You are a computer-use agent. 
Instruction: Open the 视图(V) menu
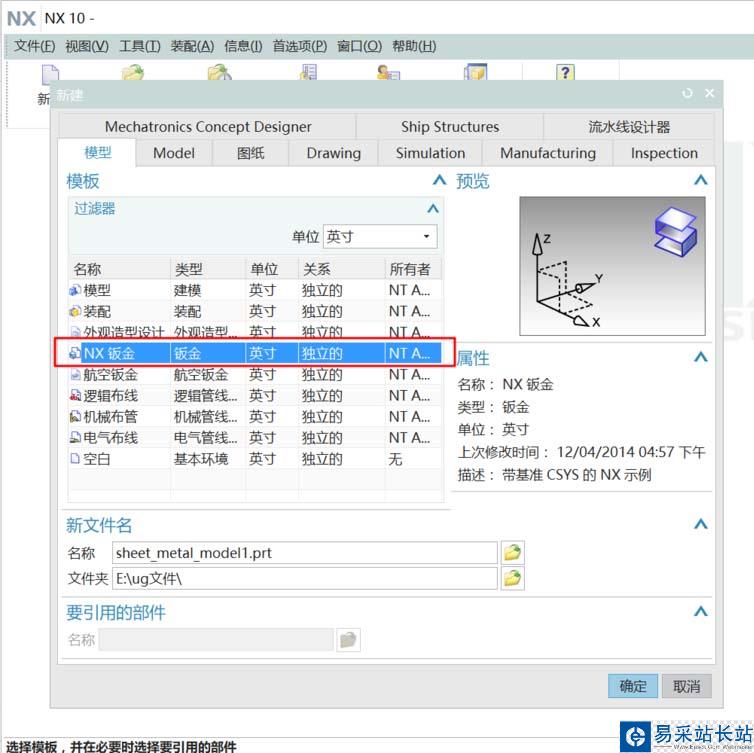click(87, 46)
